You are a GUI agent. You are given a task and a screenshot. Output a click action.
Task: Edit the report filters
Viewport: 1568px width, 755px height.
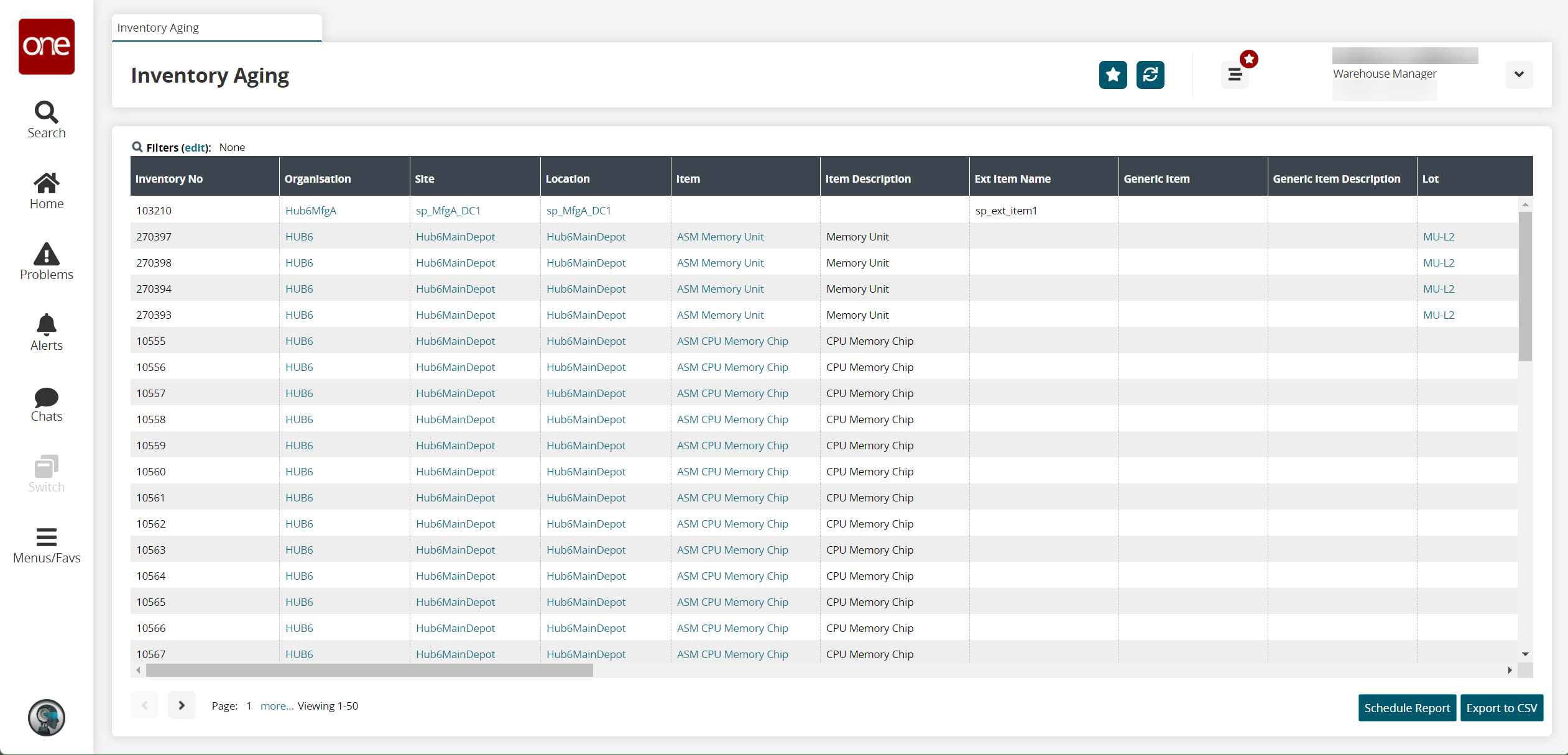(195, 148)
